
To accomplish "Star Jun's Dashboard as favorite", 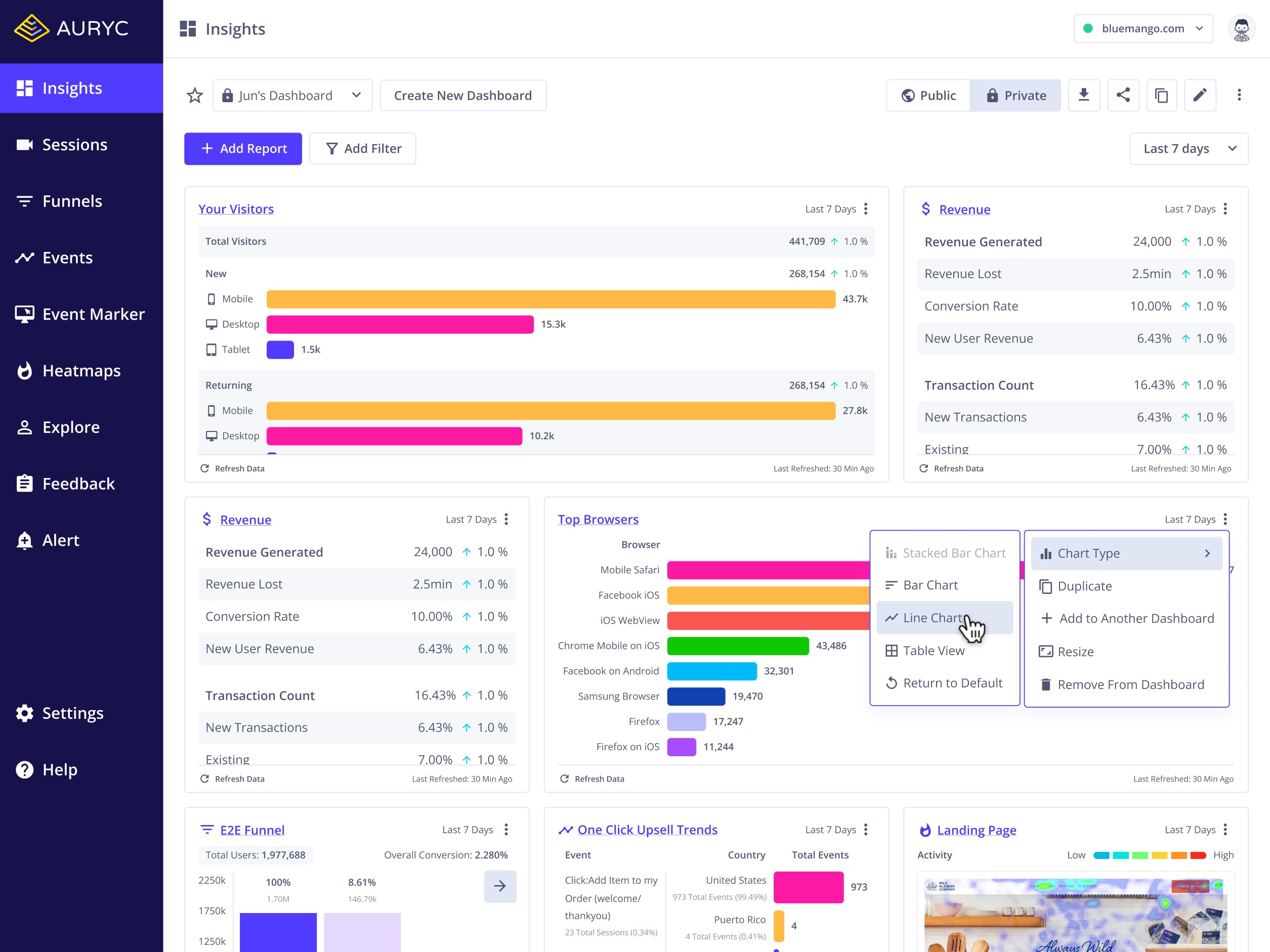I will [x=195, y=95].
